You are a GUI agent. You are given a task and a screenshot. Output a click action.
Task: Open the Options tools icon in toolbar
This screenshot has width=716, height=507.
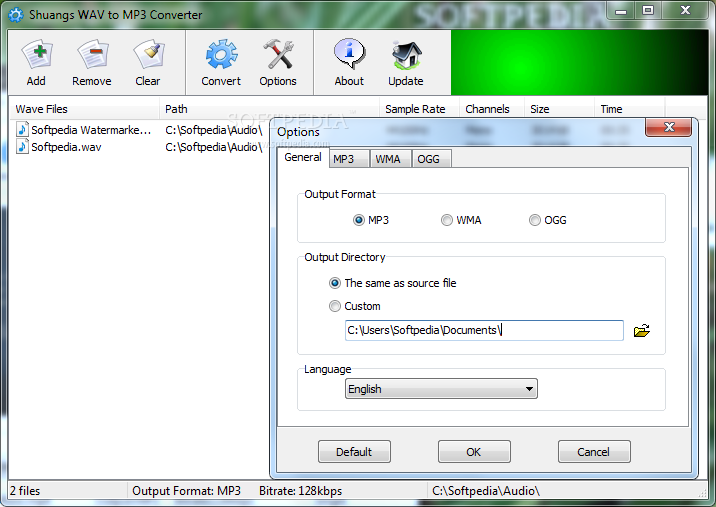click(278, 55)
